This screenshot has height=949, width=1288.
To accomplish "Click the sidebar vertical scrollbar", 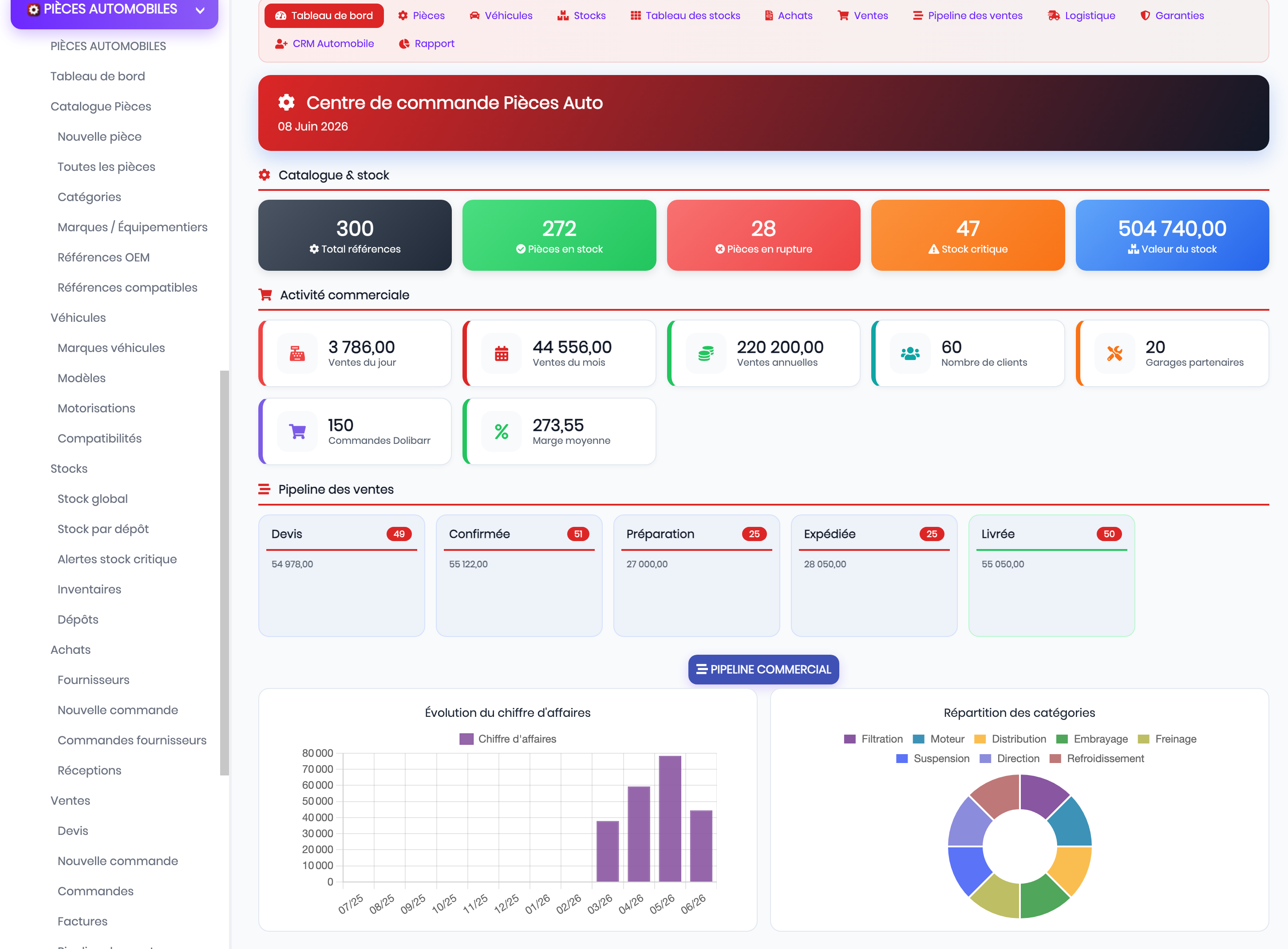I will (x=224, y=573).
